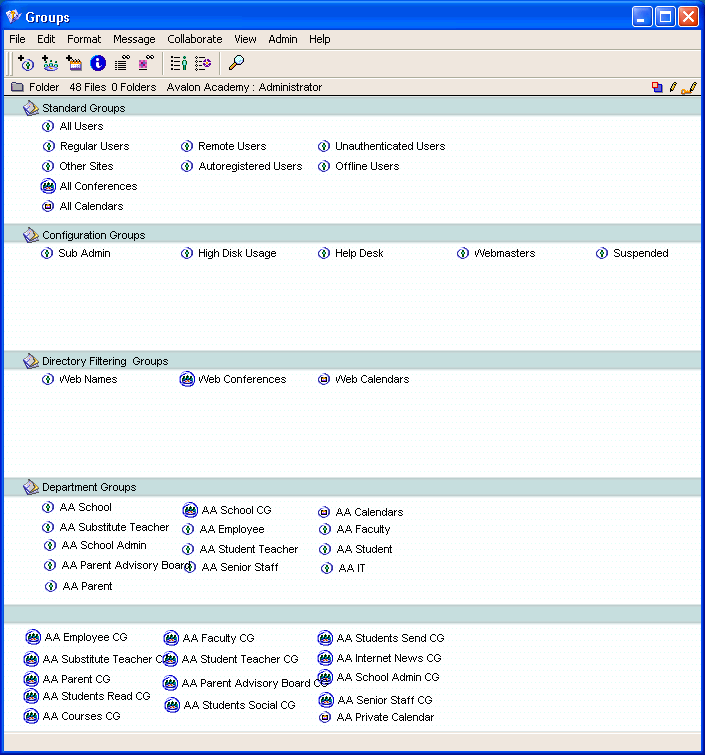
Task: Click the pencil icon in status bar
Action: (x=673, y=87)
